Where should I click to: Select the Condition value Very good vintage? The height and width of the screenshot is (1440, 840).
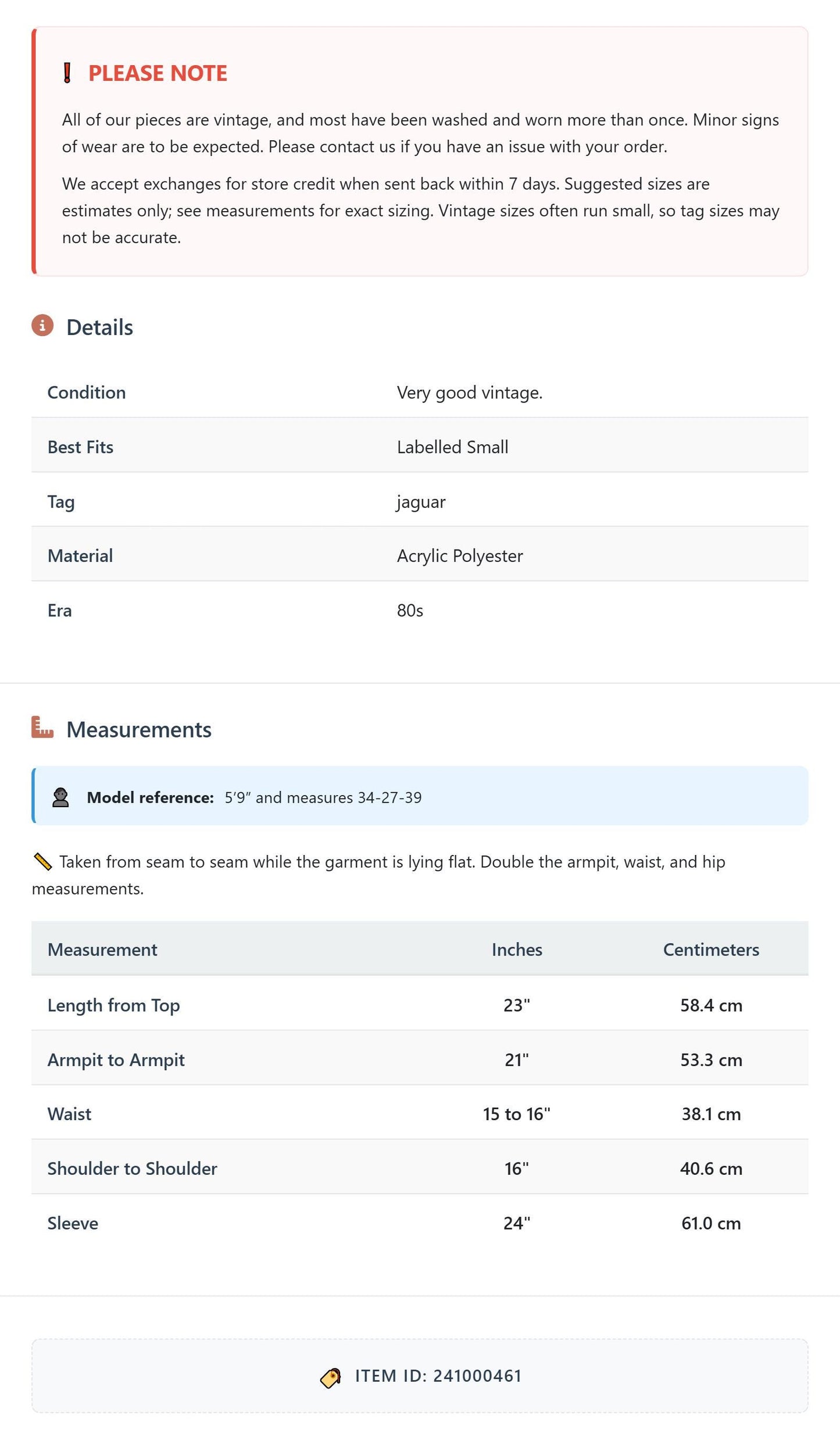tap(470, 393)
